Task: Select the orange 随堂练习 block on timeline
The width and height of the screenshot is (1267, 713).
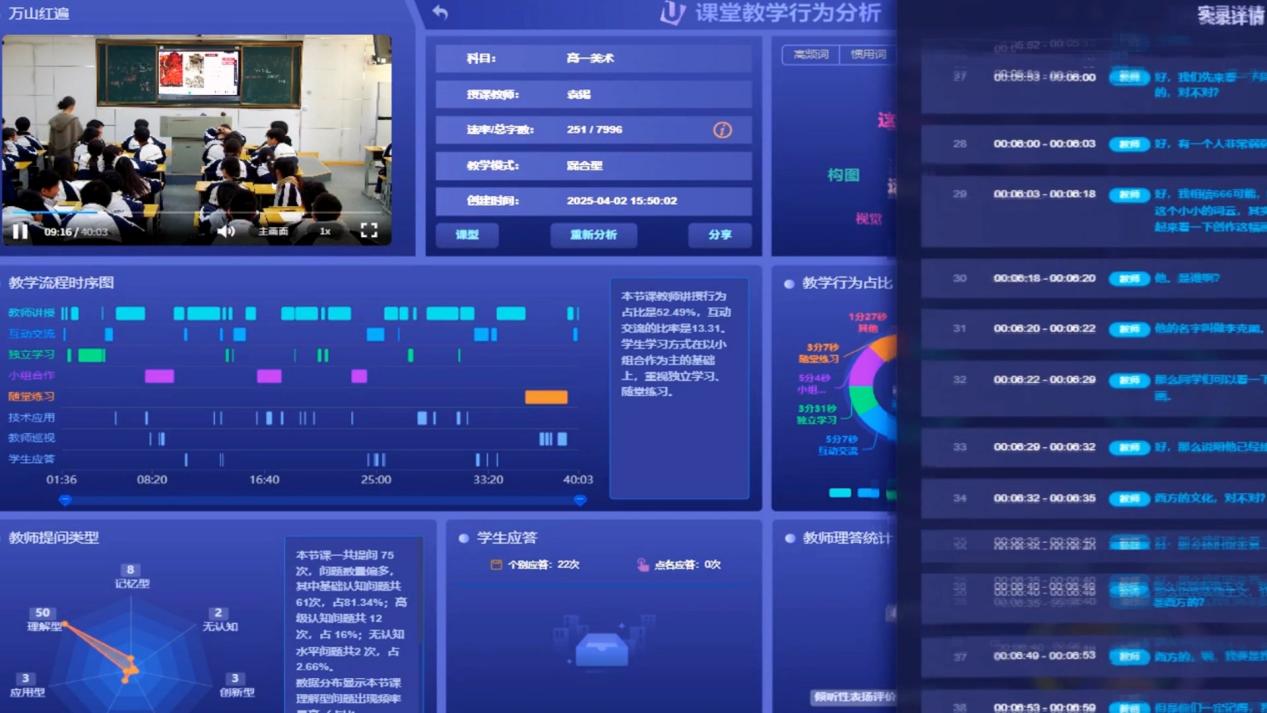Action: (546, 397)
